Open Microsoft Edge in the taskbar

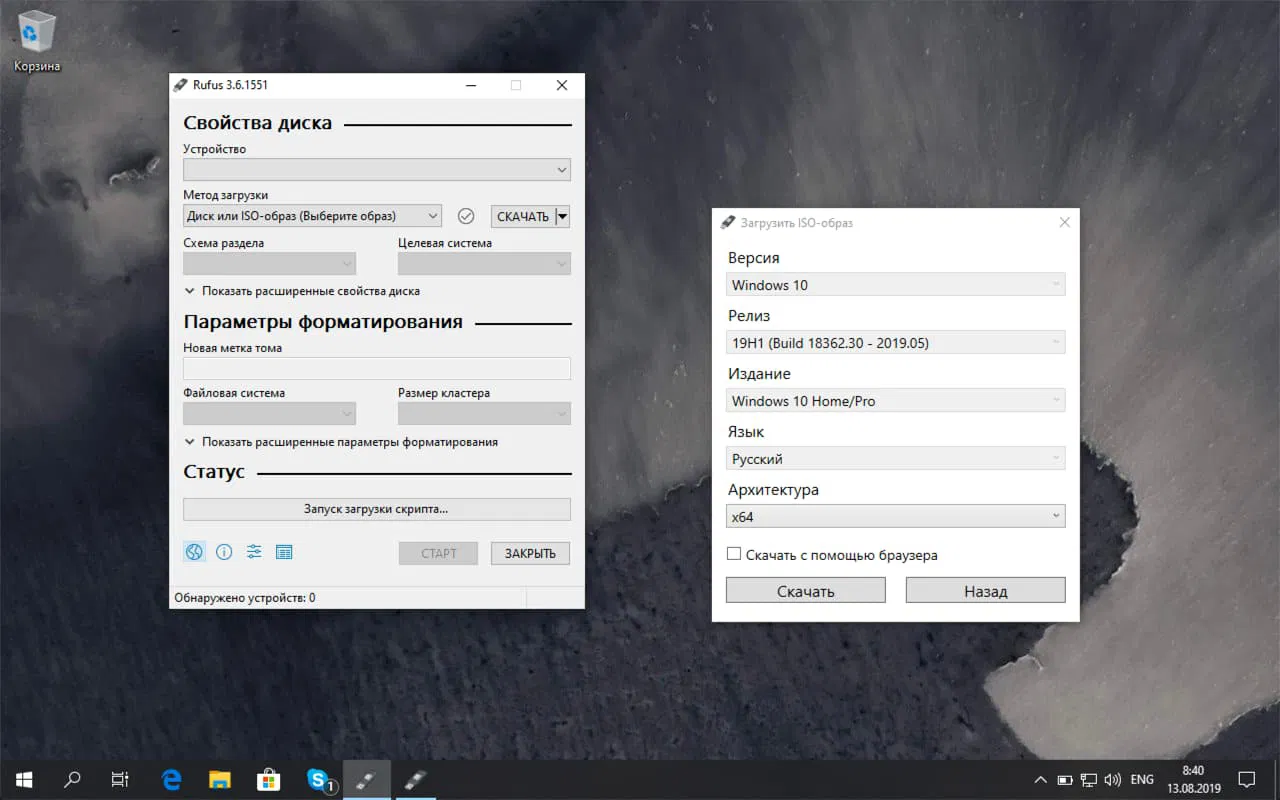tap(170, 779)
